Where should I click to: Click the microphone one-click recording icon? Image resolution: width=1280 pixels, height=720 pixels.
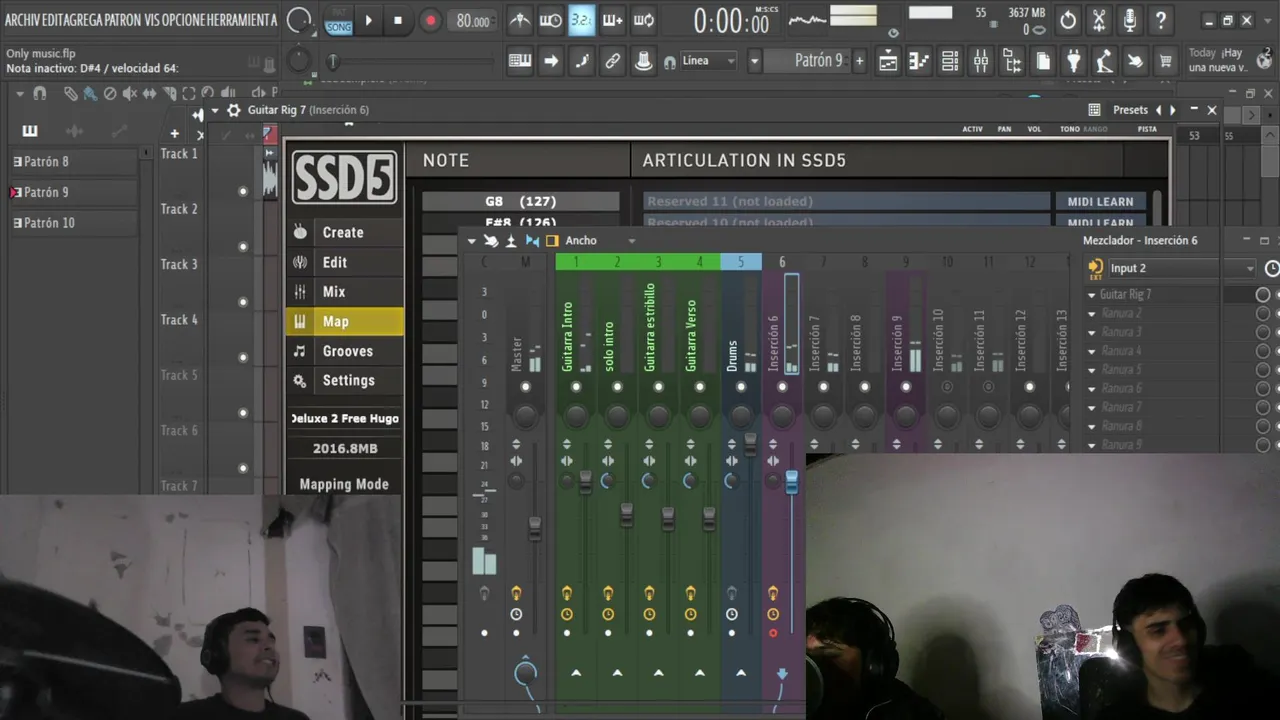coord(1130,20)
